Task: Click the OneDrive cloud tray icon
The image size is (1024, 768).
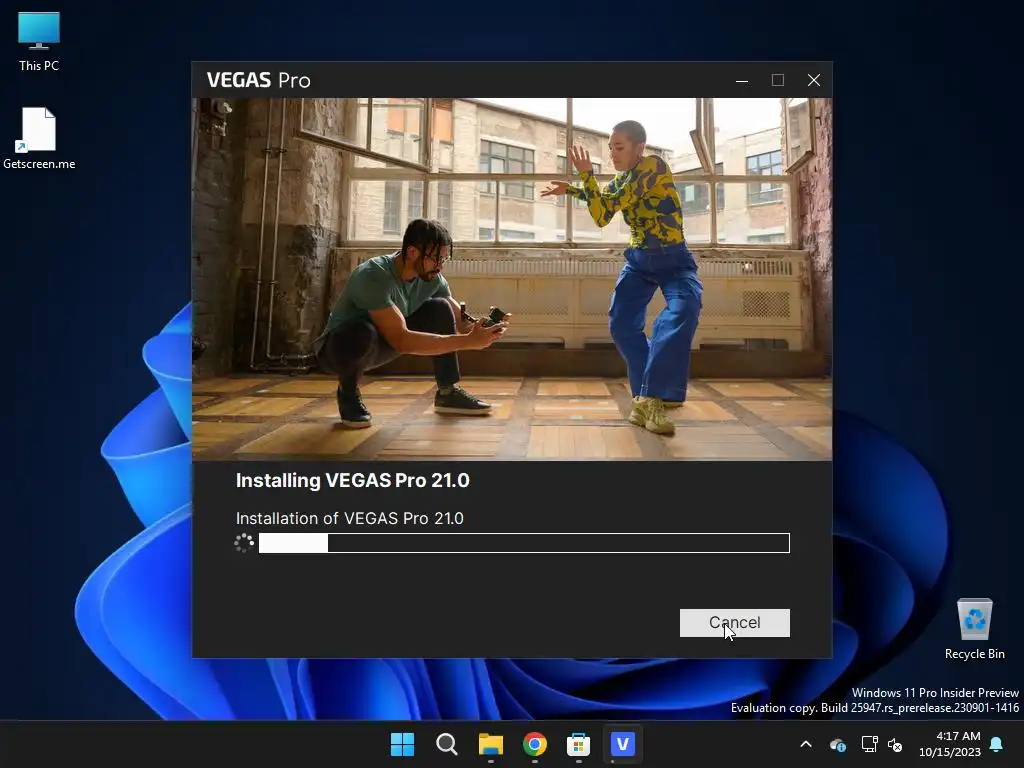Action: coord(838,744)
